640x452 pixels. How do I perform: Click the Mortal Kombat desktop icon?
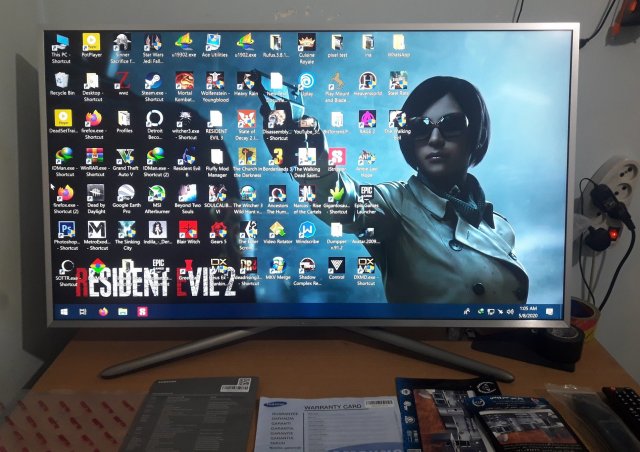point(184,80)
